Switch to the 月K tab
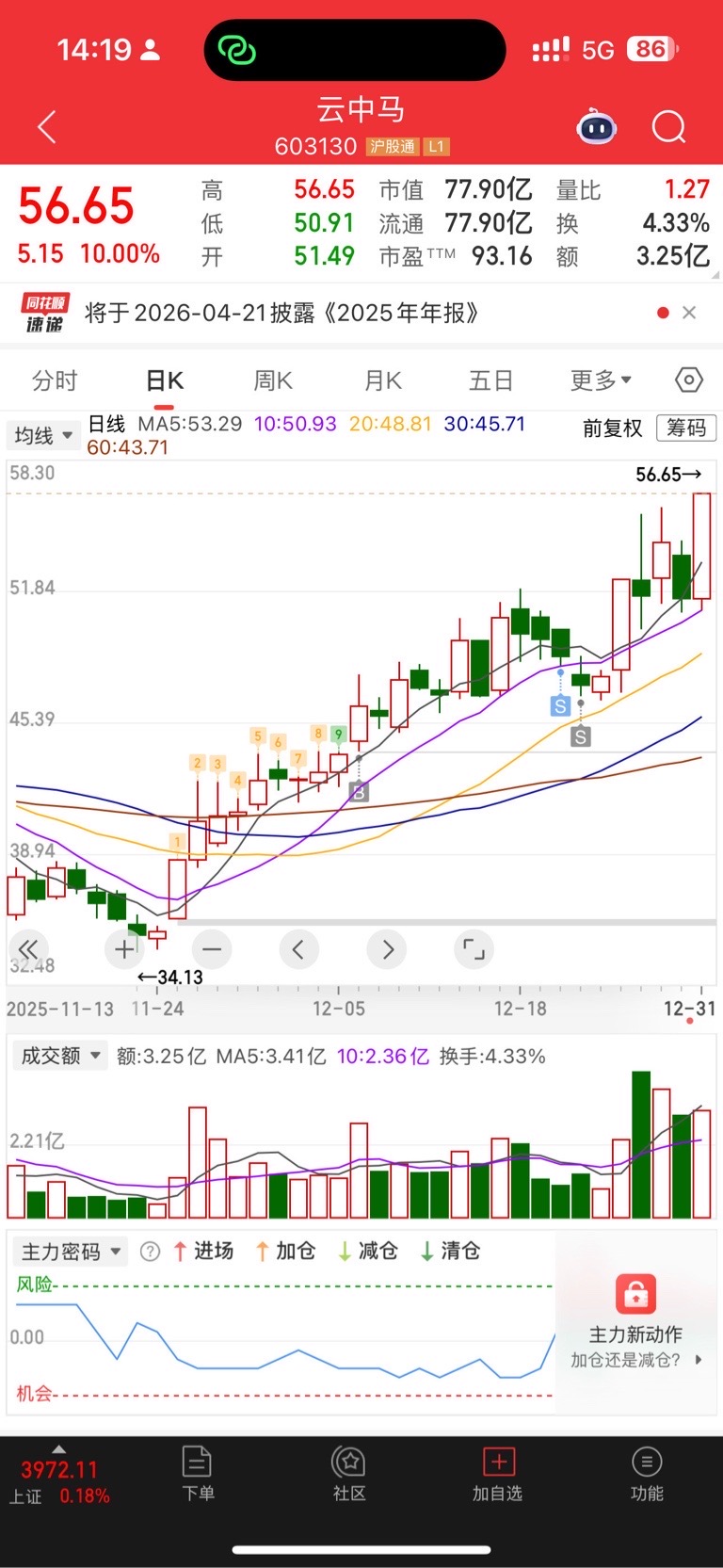Screen dimensions: 723x1568 383,380
